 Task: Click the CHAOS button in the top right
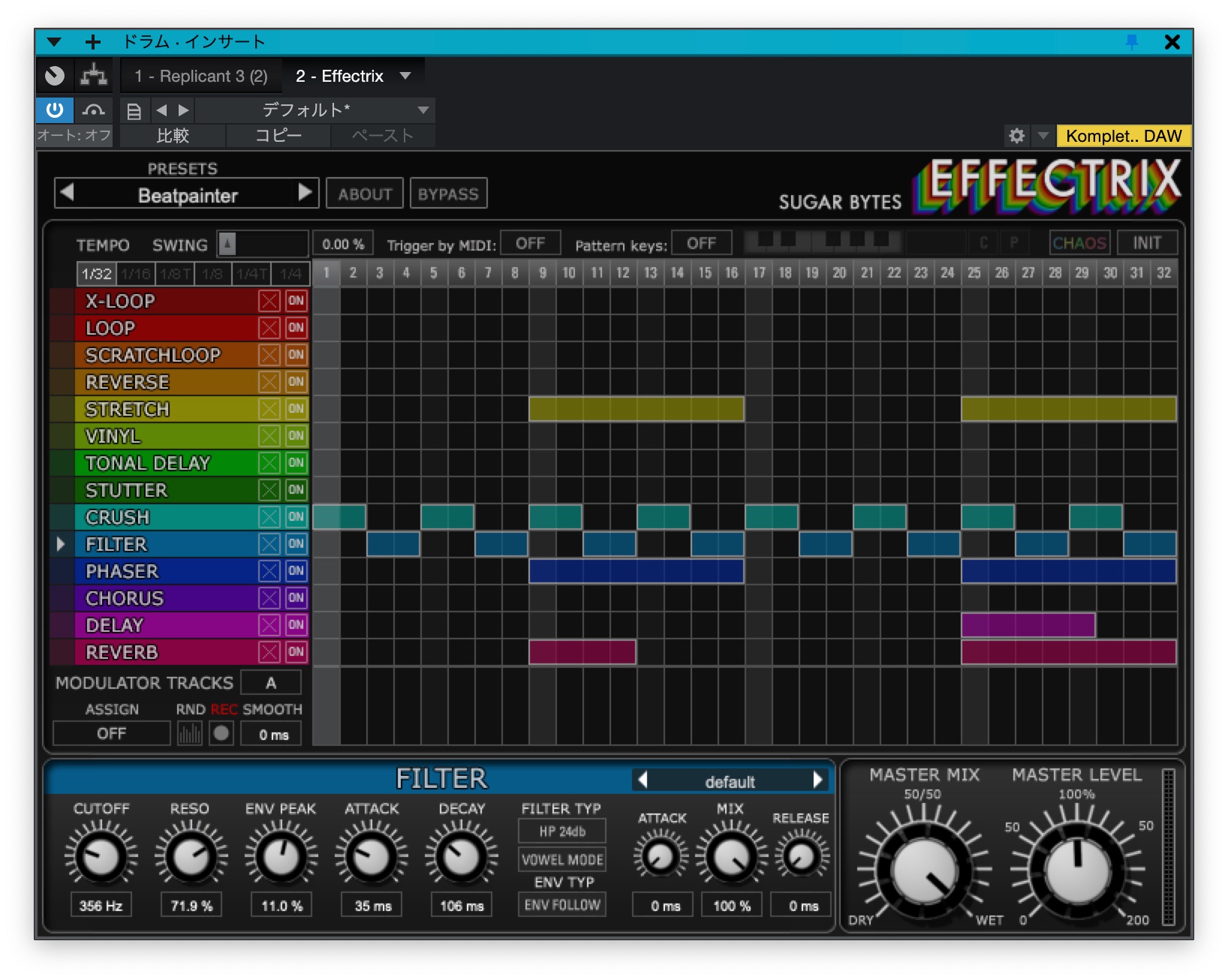(x=1079, y=242)
